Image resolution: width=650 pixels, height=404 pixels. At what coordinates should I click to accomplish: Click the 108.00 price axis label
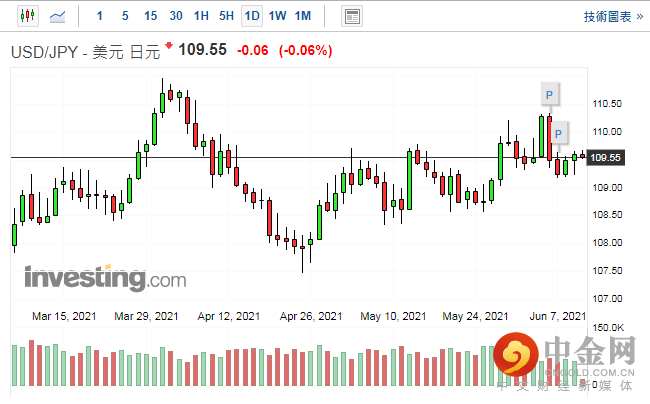click(607, 242)
